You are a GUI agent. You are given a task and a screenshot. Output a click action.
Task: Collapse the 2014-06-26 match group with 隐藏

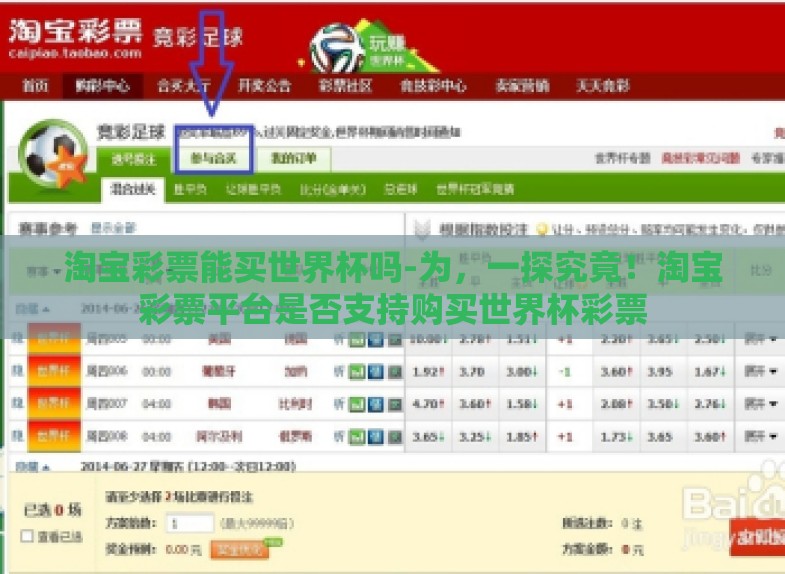coord(33,309)
